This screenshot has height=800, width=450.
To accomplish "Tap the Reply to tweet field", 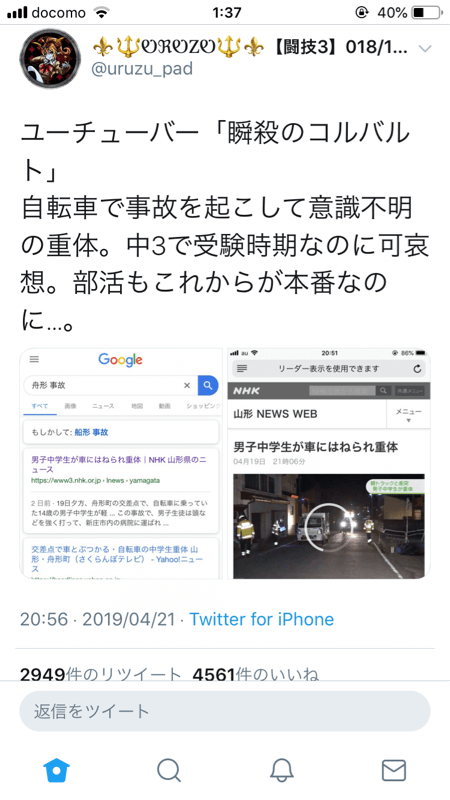I will 224,711.
